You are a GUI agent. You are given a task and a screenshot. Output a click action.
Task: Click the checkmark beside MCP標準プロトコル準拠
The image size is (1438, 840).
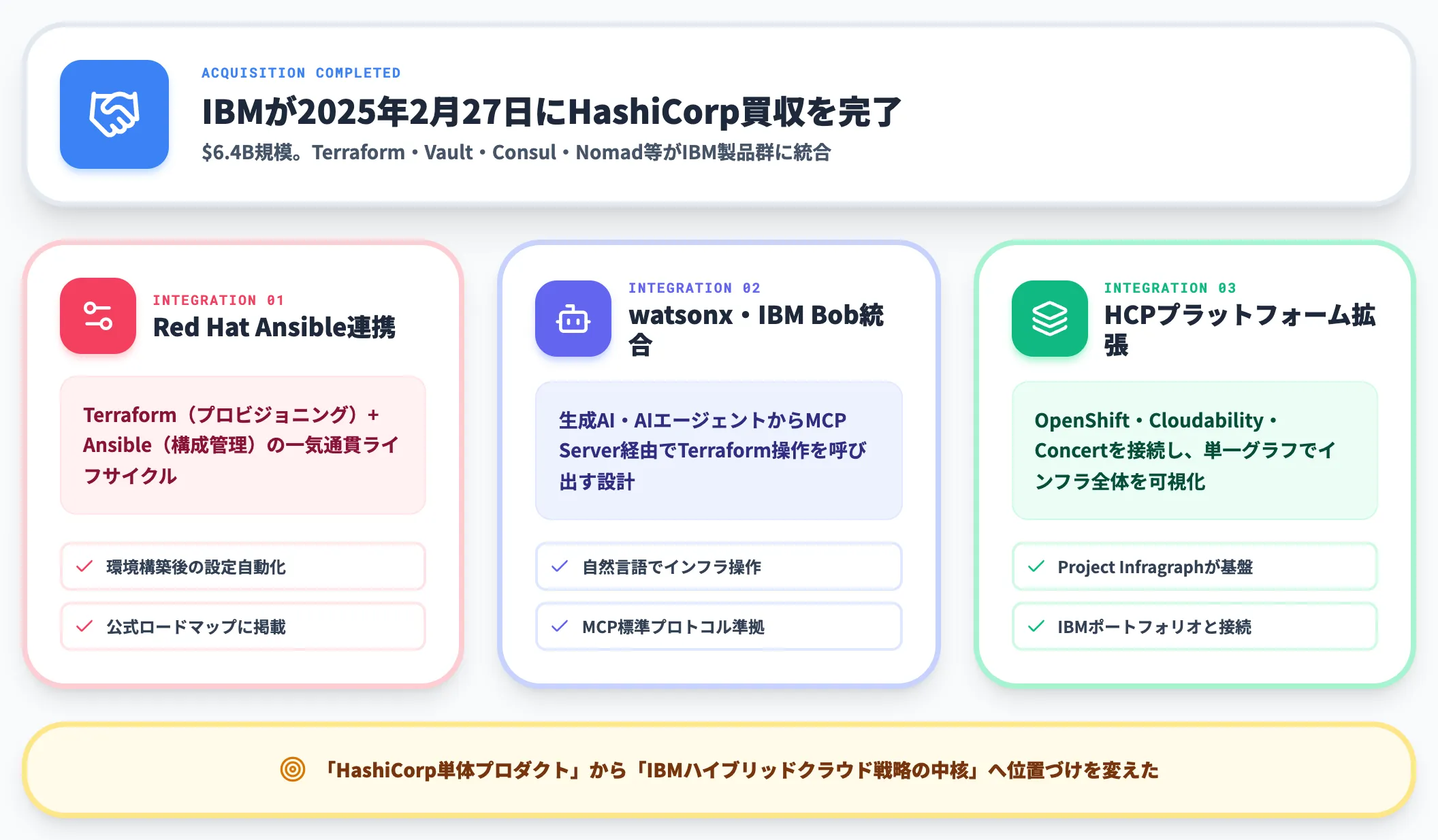[x=560, y=626]
